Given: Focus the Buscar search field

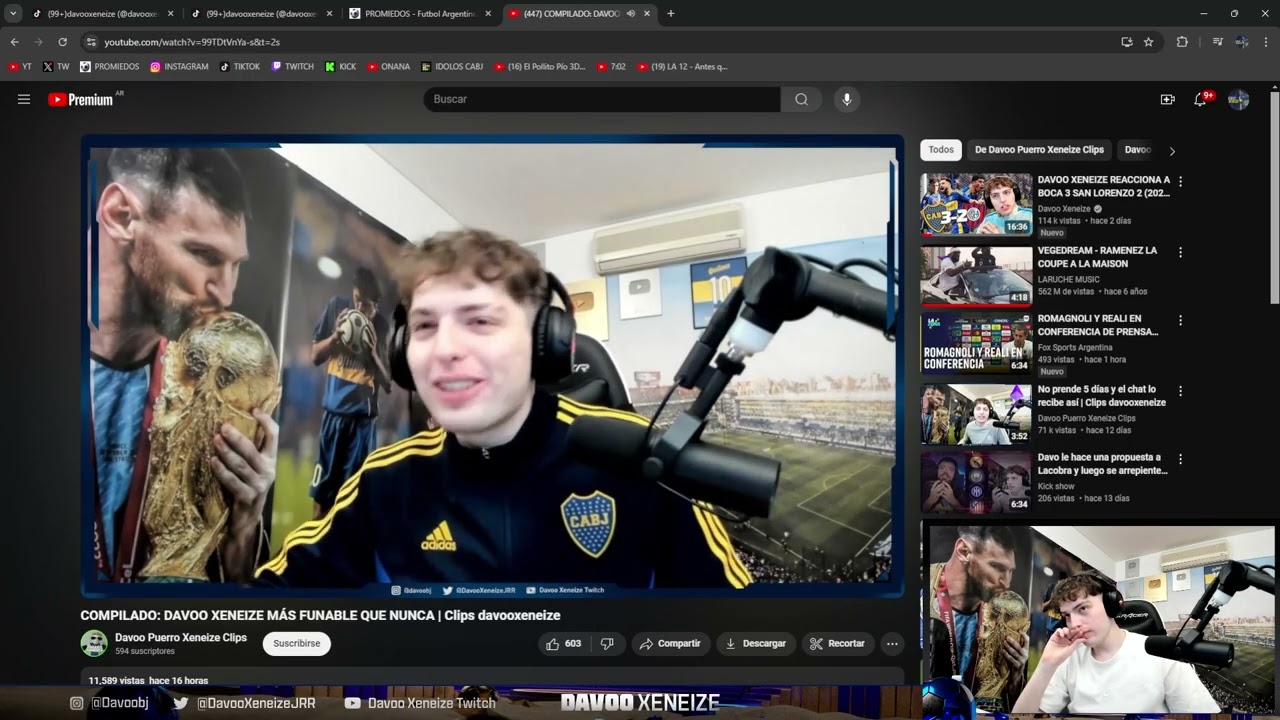Looking at the screenshot, I should point(602,99).
